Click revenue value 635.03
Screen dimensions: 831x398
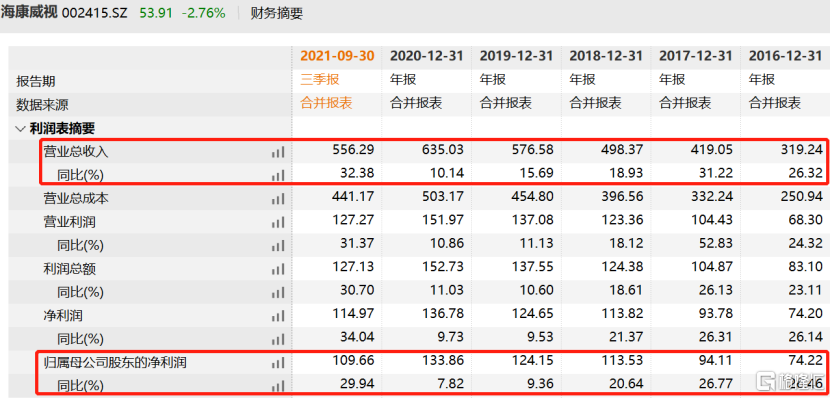click(x=444, y=150)
